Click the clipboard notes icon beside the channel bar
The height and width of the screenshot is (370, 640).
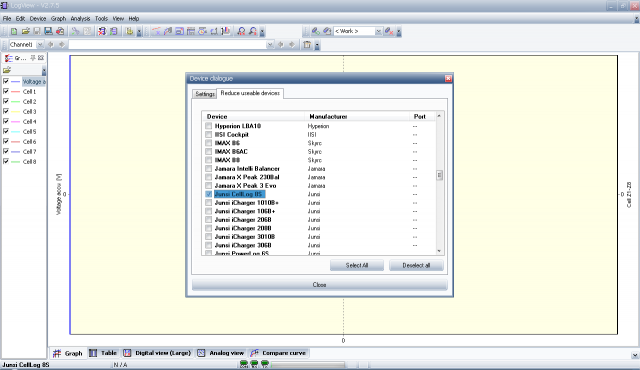pyautogui.click(x=307, y=45)
